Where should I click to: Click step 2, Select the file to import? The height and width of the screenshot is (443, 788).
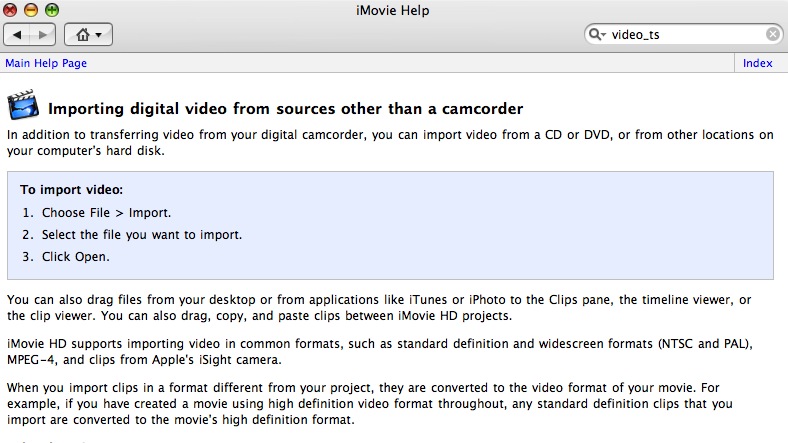pos(142,235)
